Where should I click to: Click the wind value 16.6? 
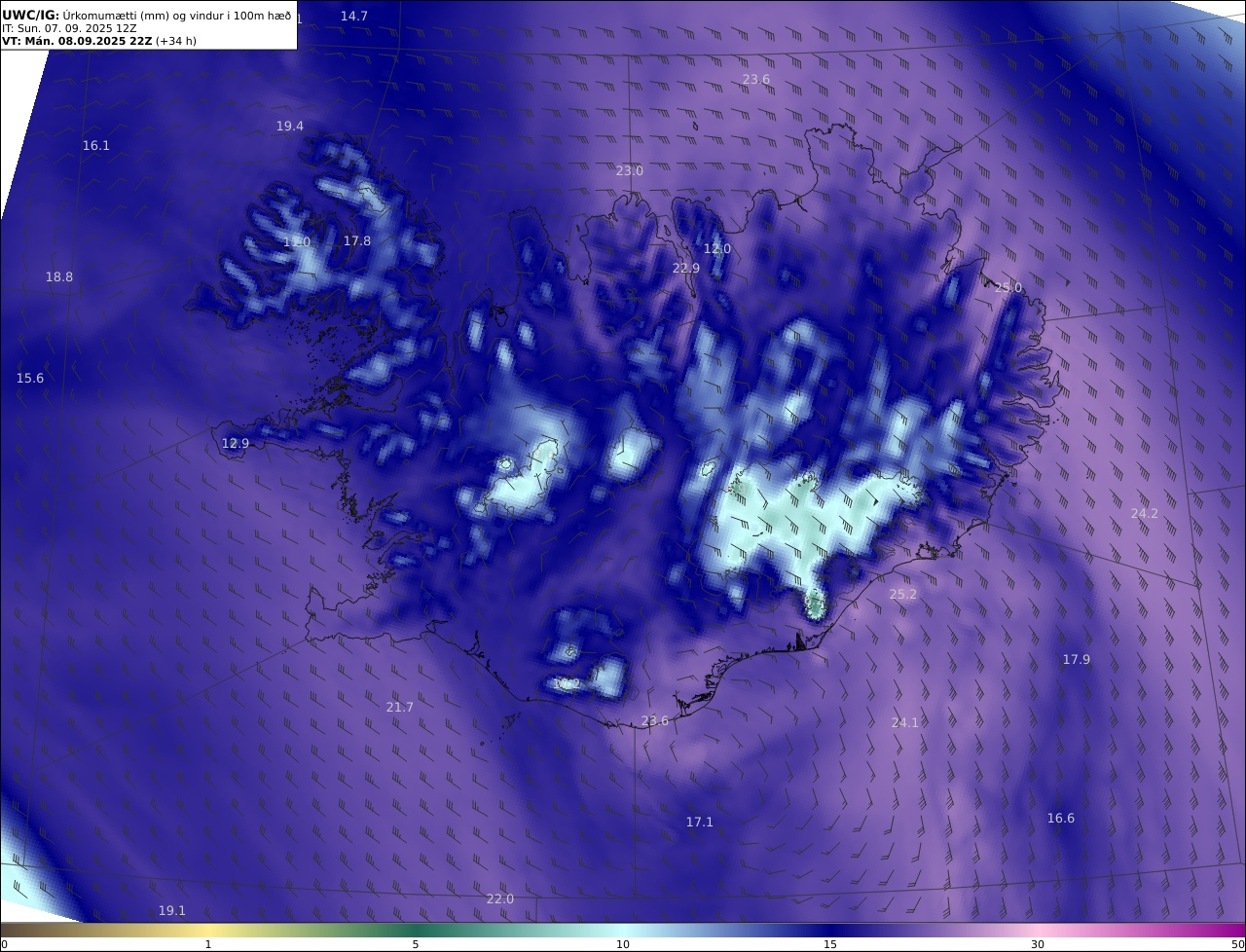pos(1061,819)
